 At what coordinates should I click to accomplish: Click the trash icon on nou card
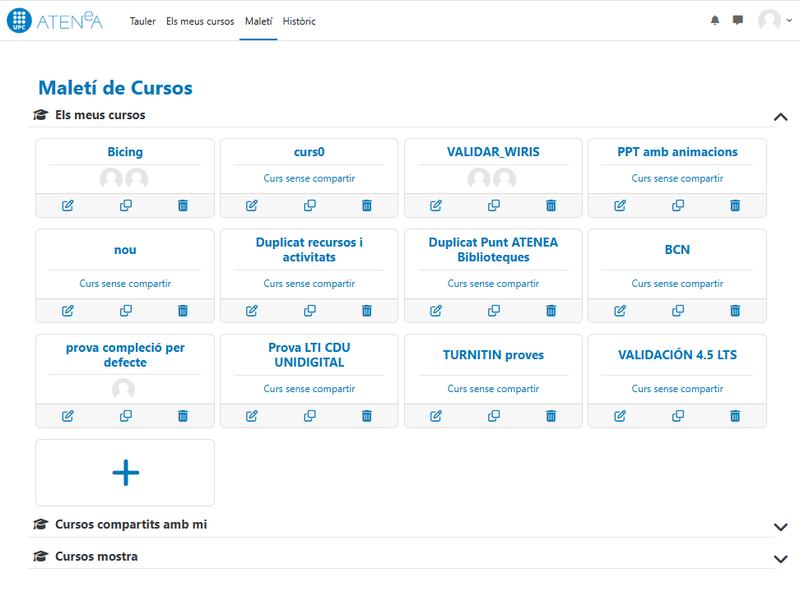click(183, 311)
